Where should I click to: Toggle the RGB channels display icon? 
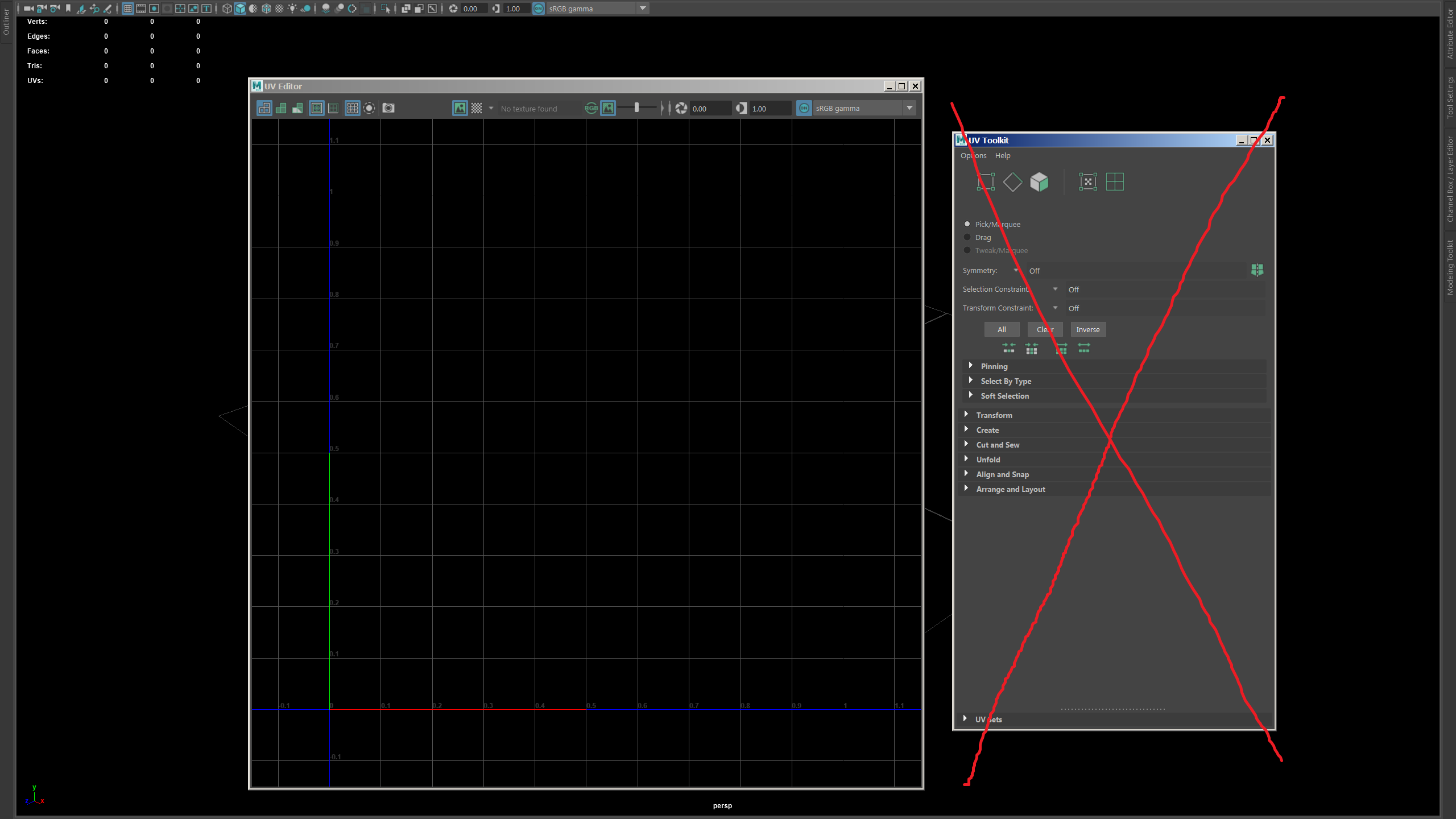point(591,108)
